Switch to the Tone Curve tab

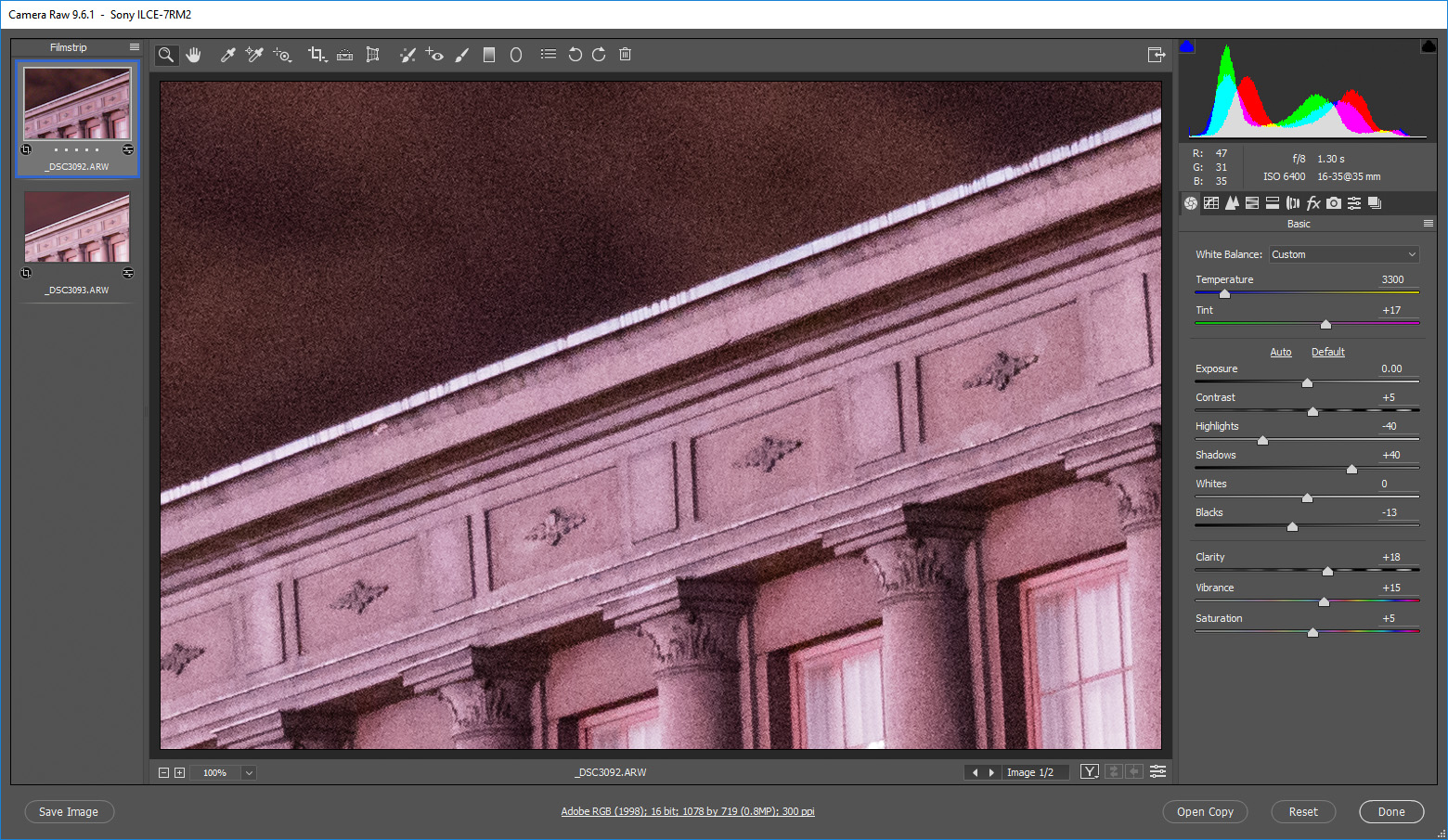(1211, 203)
